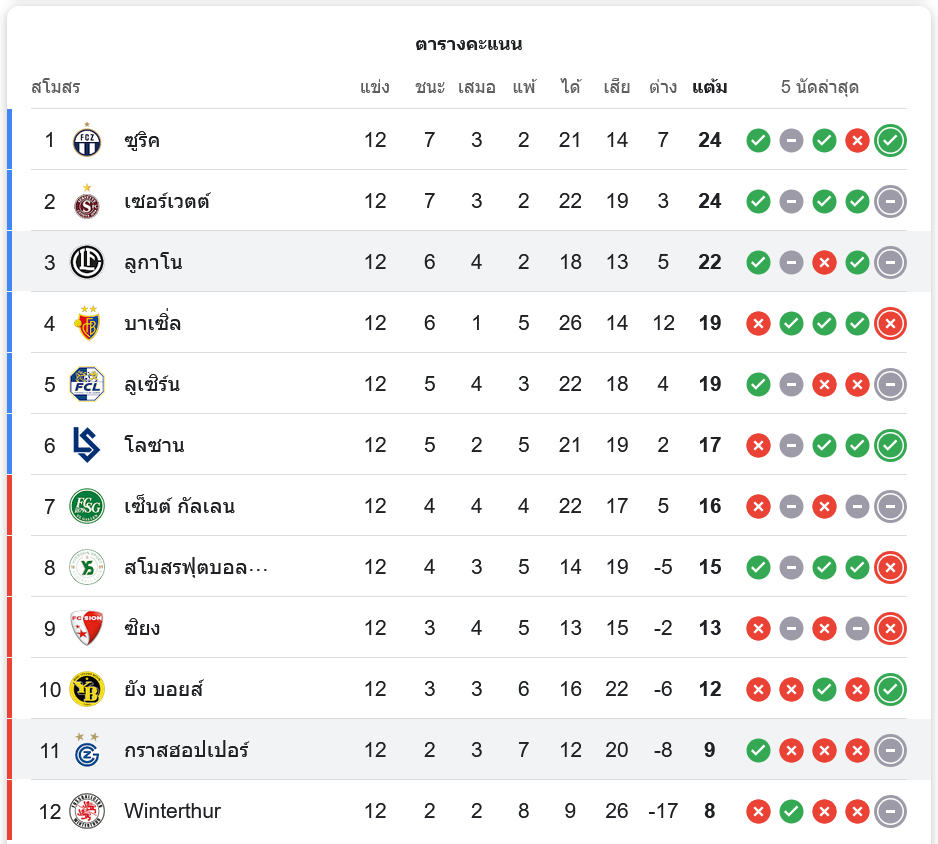The width and height of the screenshot is (938, 844).
Task: Open the Lugano team crest
Action: [x=87, y=262]
